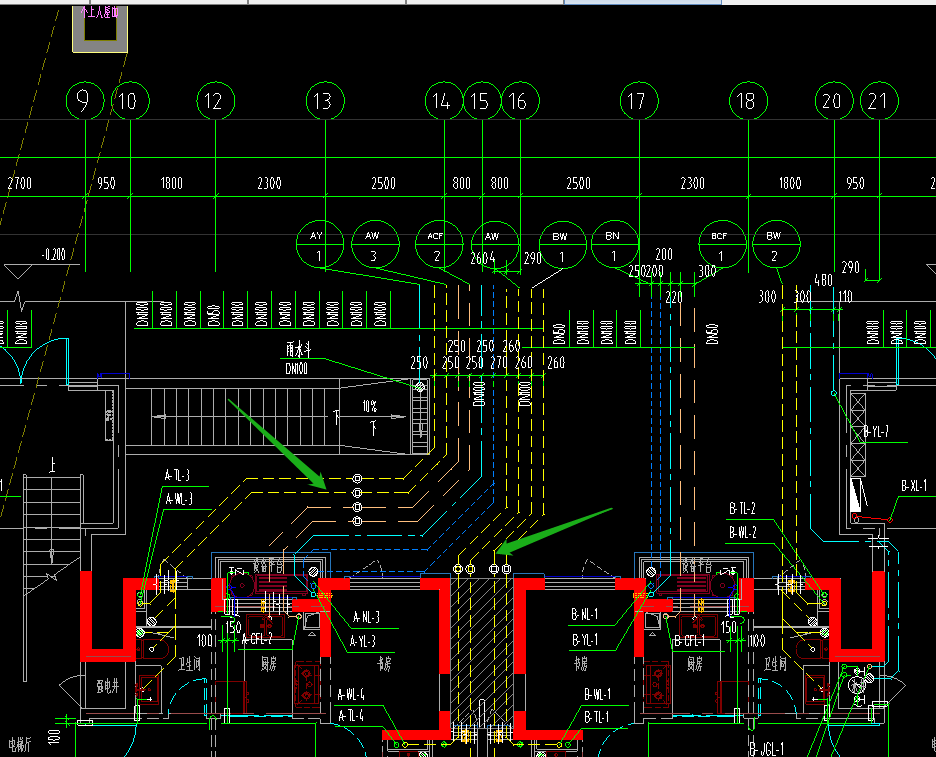Click the A-WL-3 pipe label
Viewport: 936px width, 757px height.
pos(179,499)
